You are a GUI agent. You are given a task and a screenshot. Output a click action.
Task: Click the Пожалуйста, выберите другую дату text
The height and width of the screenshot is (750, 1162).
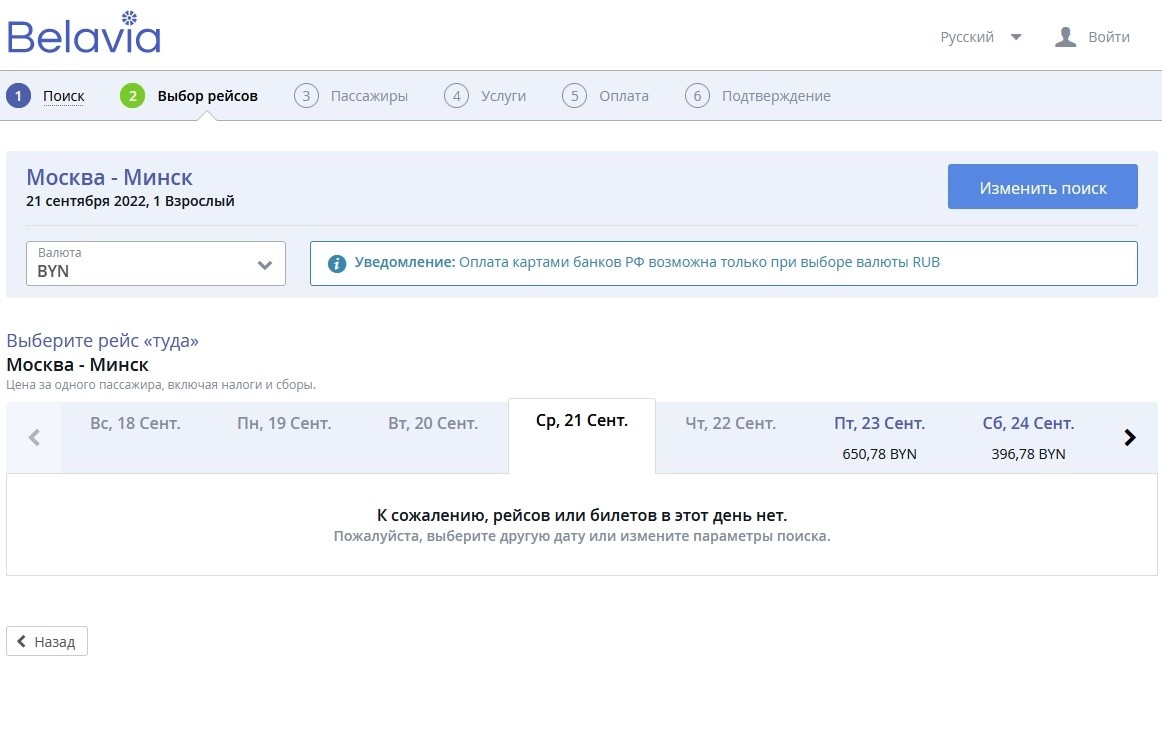(x=582, y=536)
